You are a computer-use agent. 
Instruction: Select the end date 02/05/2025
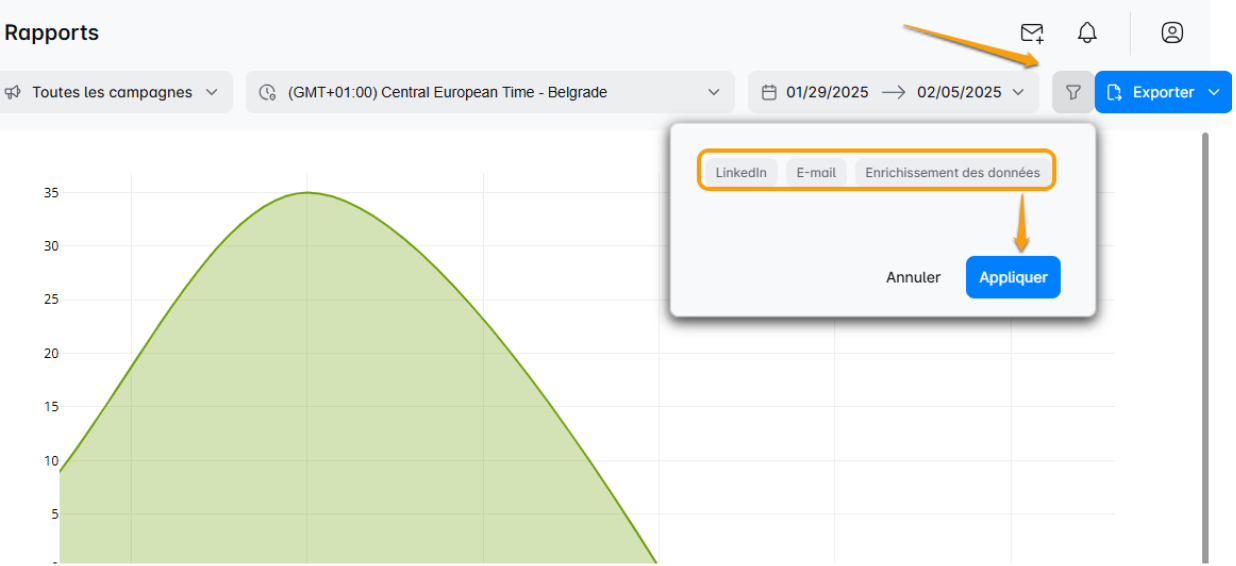pyautogui.click(x=959, y=92)
